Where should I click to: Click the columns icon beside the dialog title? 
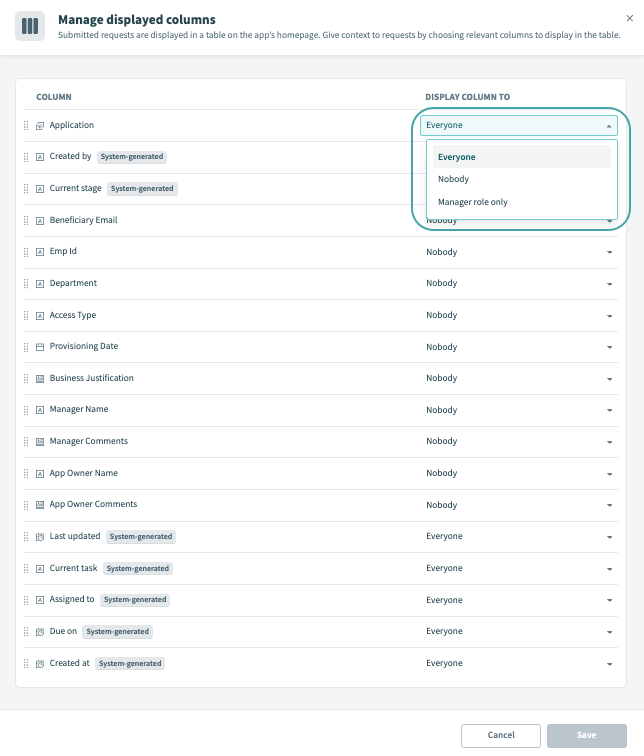coord(30,26)
